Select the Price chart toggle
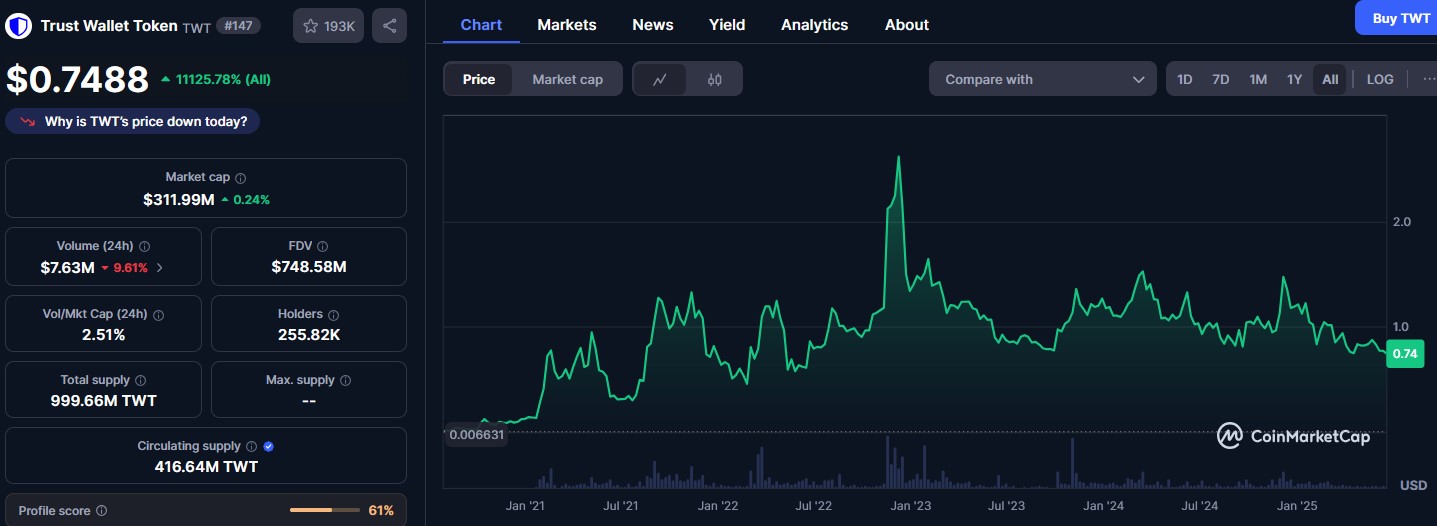This screenshot has width=1437, height=526. click(479, 80)
